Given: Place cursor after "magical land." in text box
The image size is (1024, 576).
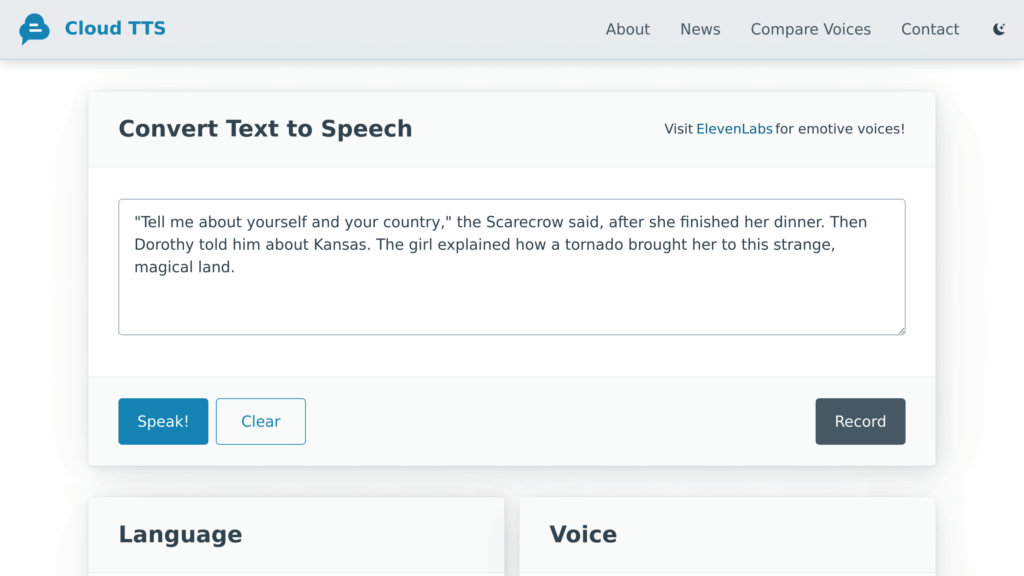Looking at the screenshot, I should (235, 267).
